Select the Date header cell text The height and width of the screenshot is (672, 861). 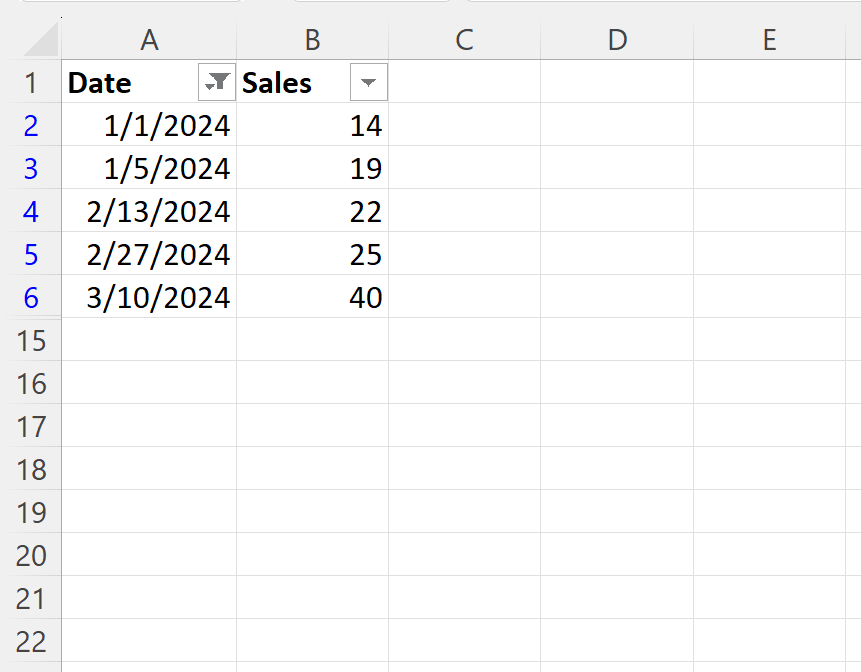(x=99, y=83)
